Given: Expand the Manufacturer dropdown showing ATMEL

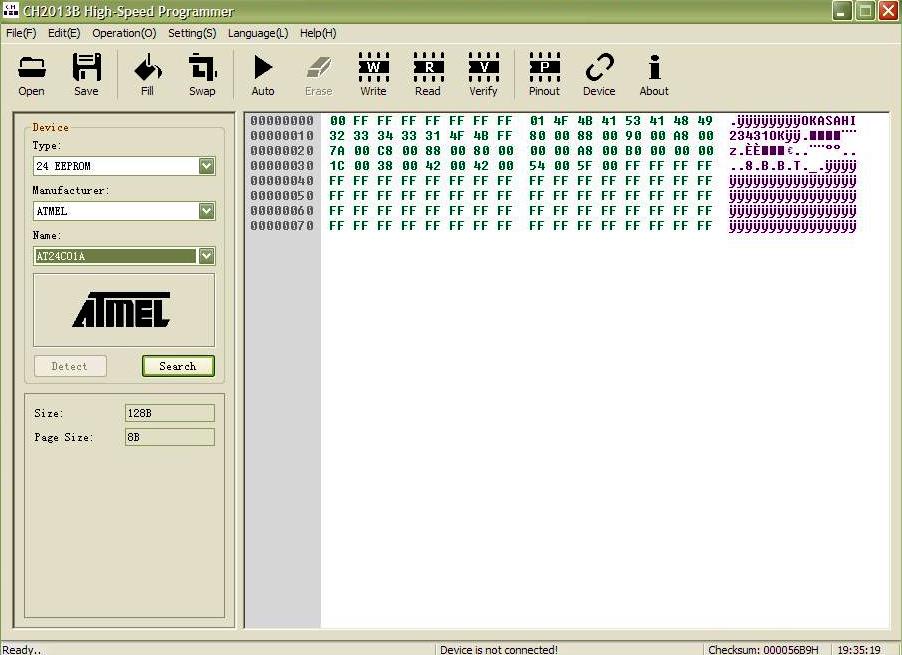Looking at the screenshot, I should (206, 211).
